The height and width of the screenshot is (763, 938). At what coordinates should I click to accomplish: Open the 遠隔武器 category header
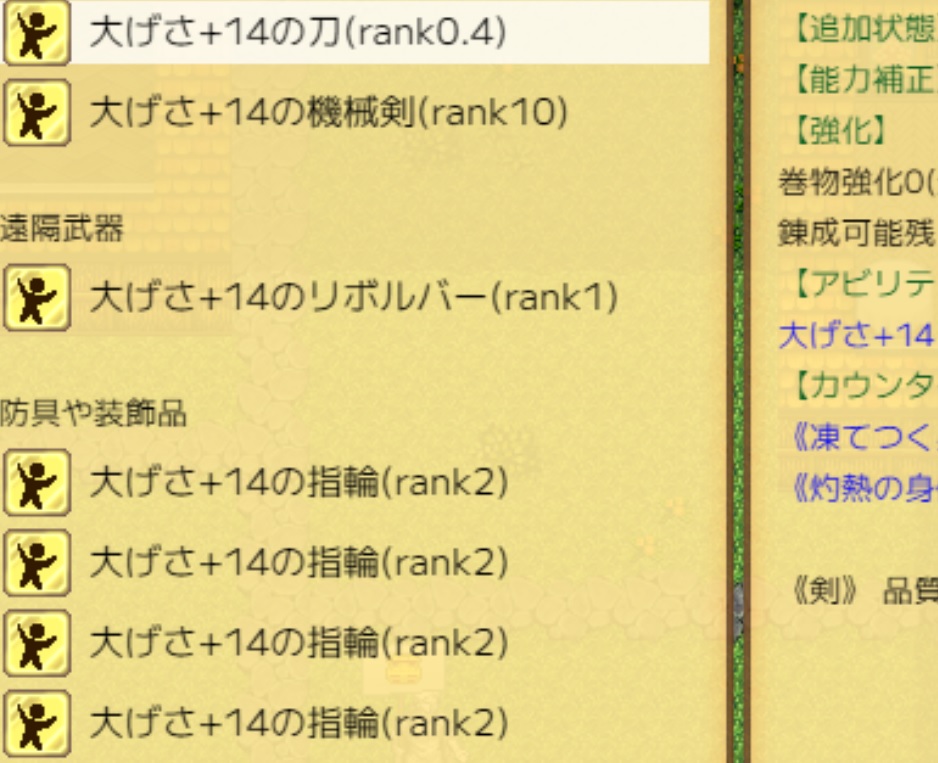click(62, 230)
